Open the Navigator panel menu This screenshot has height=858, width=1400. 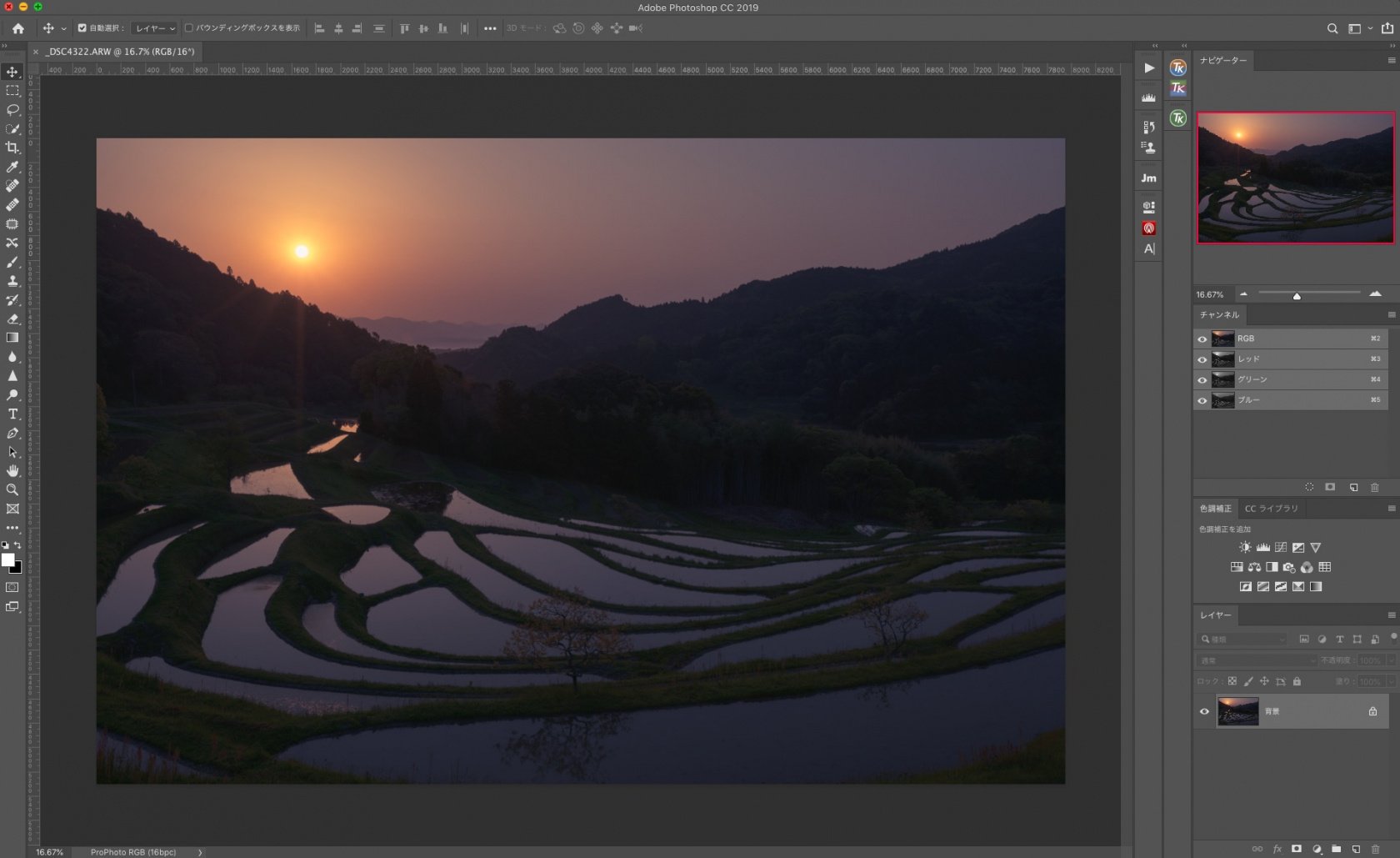point(1392,60)
